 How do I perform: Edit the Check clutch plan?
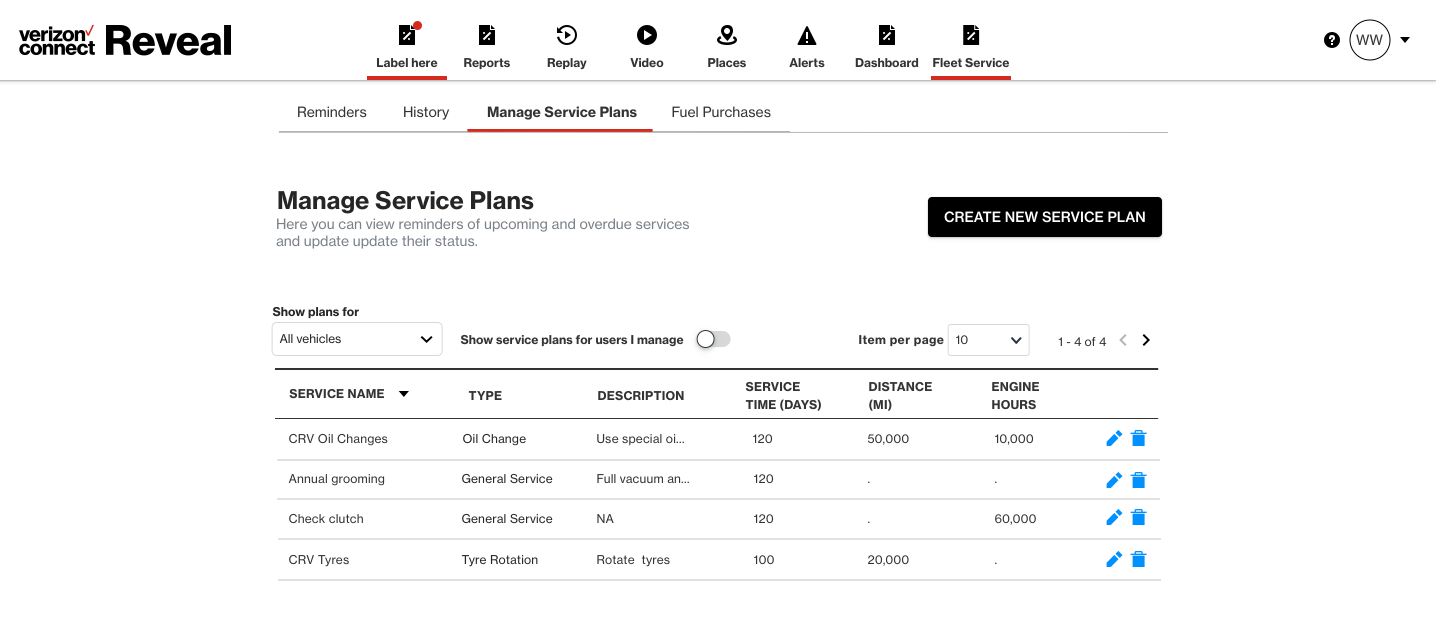pos(1114,517)
